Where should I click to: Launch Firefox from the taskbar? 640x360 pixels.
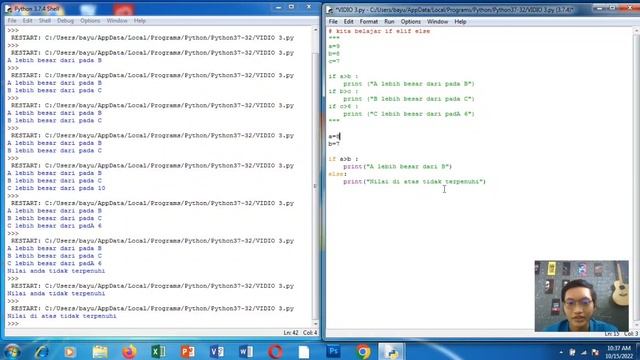[x=129, y=351]
